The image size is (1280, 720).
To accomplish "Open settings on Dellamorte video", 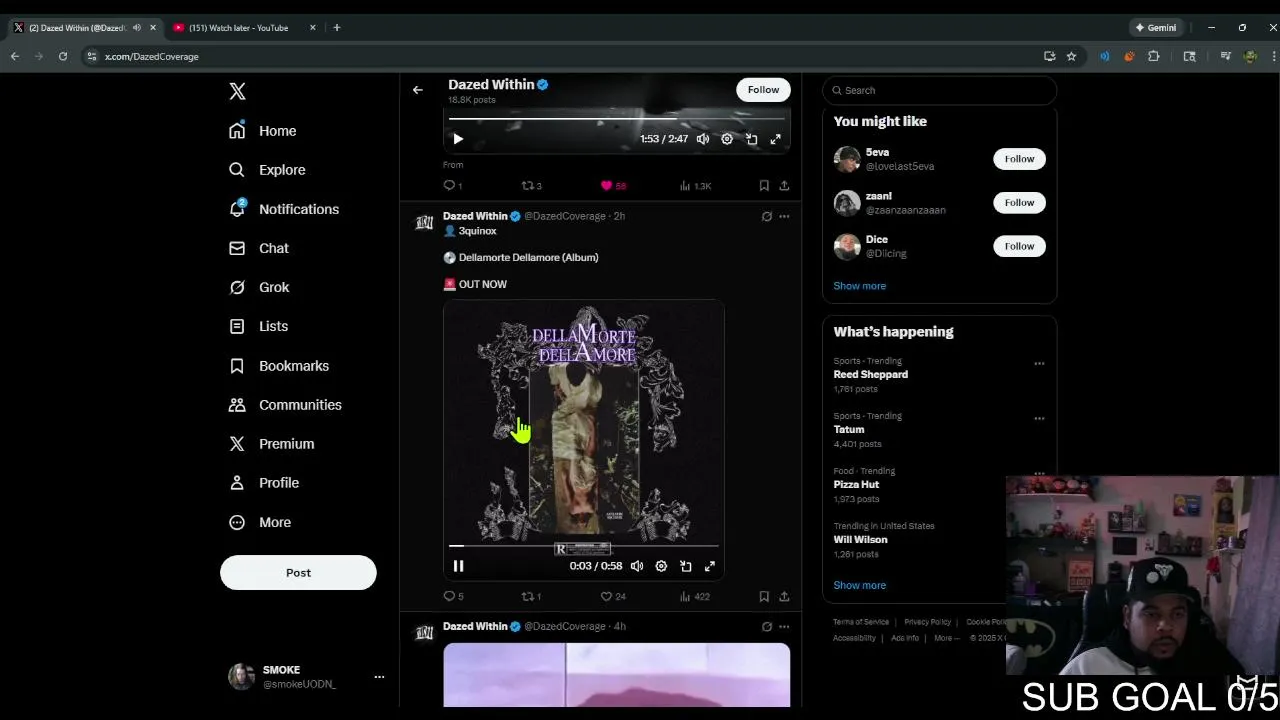I will tap(661, 566).
